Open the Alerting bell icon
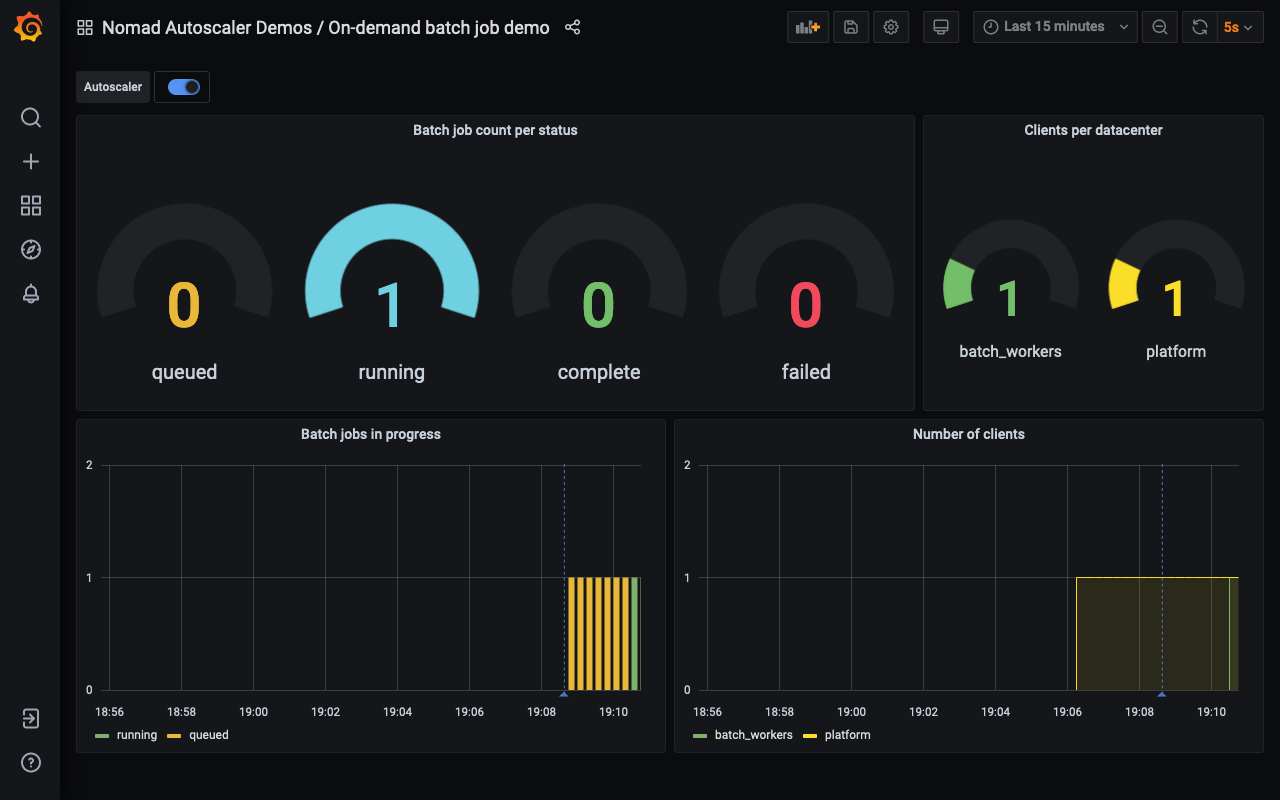Screen dimensions: 1280x800 pos(31,294)
